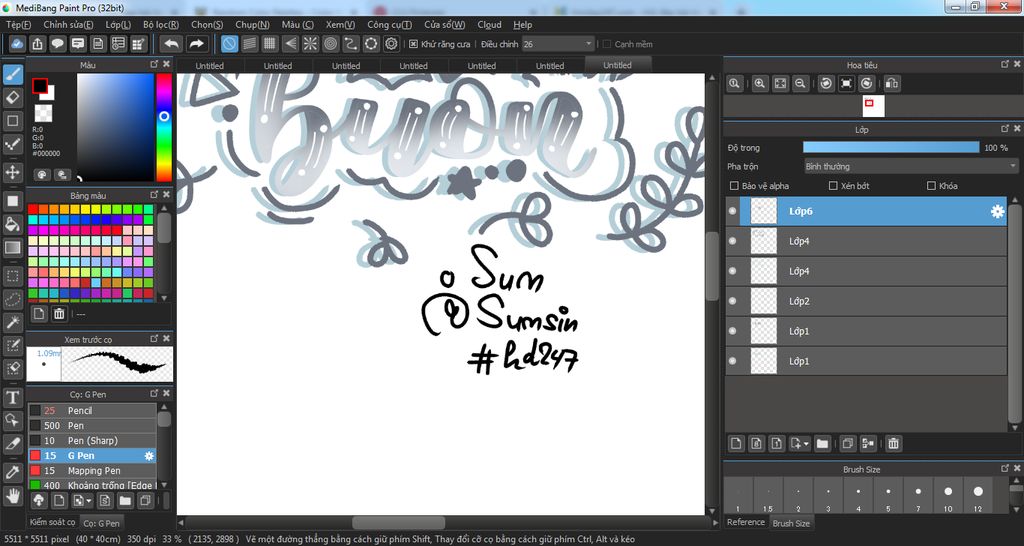Hide the Lớp6 layer

[x=732, y=211]
